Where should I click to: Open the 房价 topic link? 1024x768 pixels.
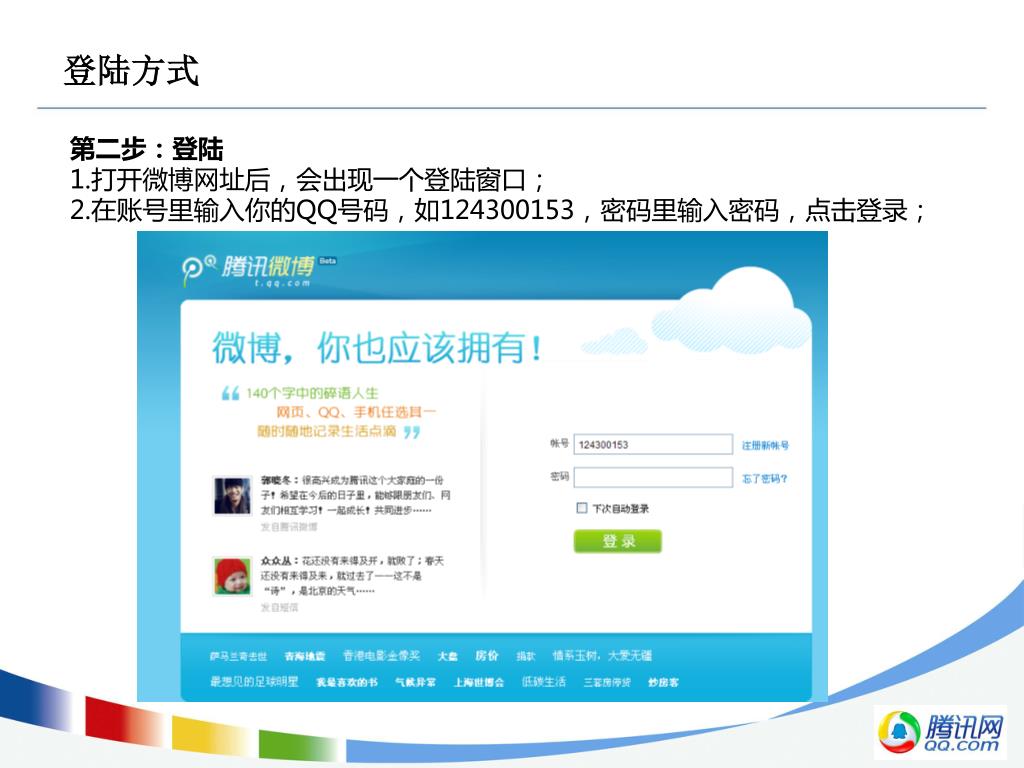tap(487, 655)
